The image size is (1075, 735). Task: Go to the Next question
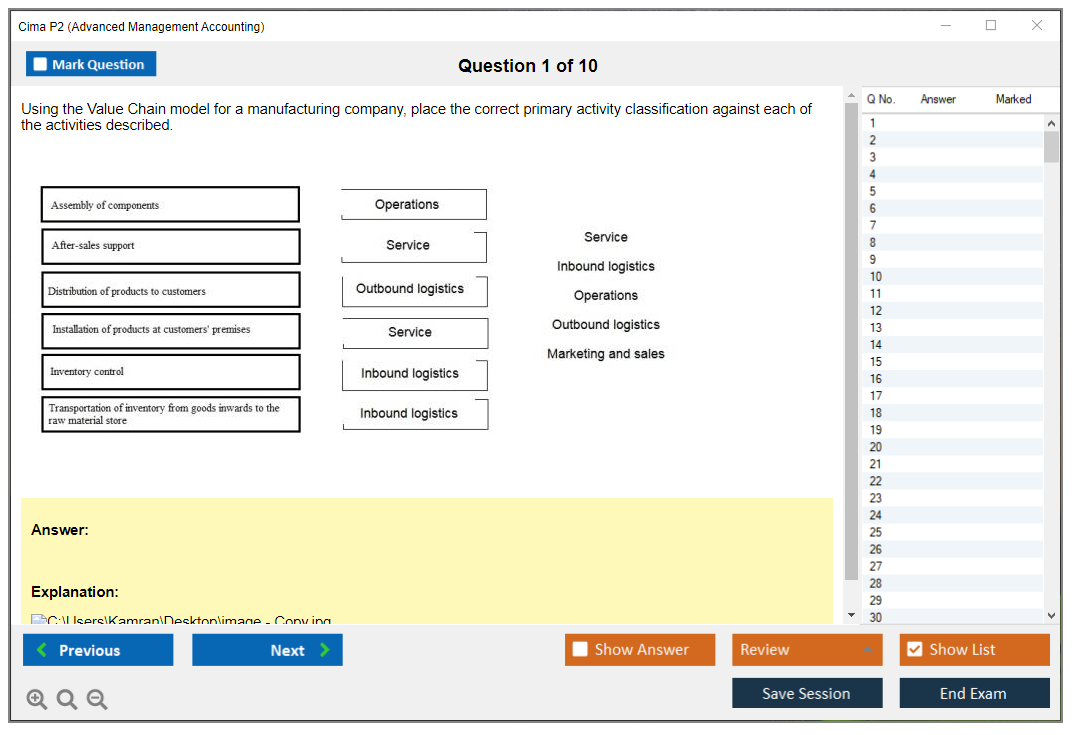pyautogui.click(x=267, y=650)
